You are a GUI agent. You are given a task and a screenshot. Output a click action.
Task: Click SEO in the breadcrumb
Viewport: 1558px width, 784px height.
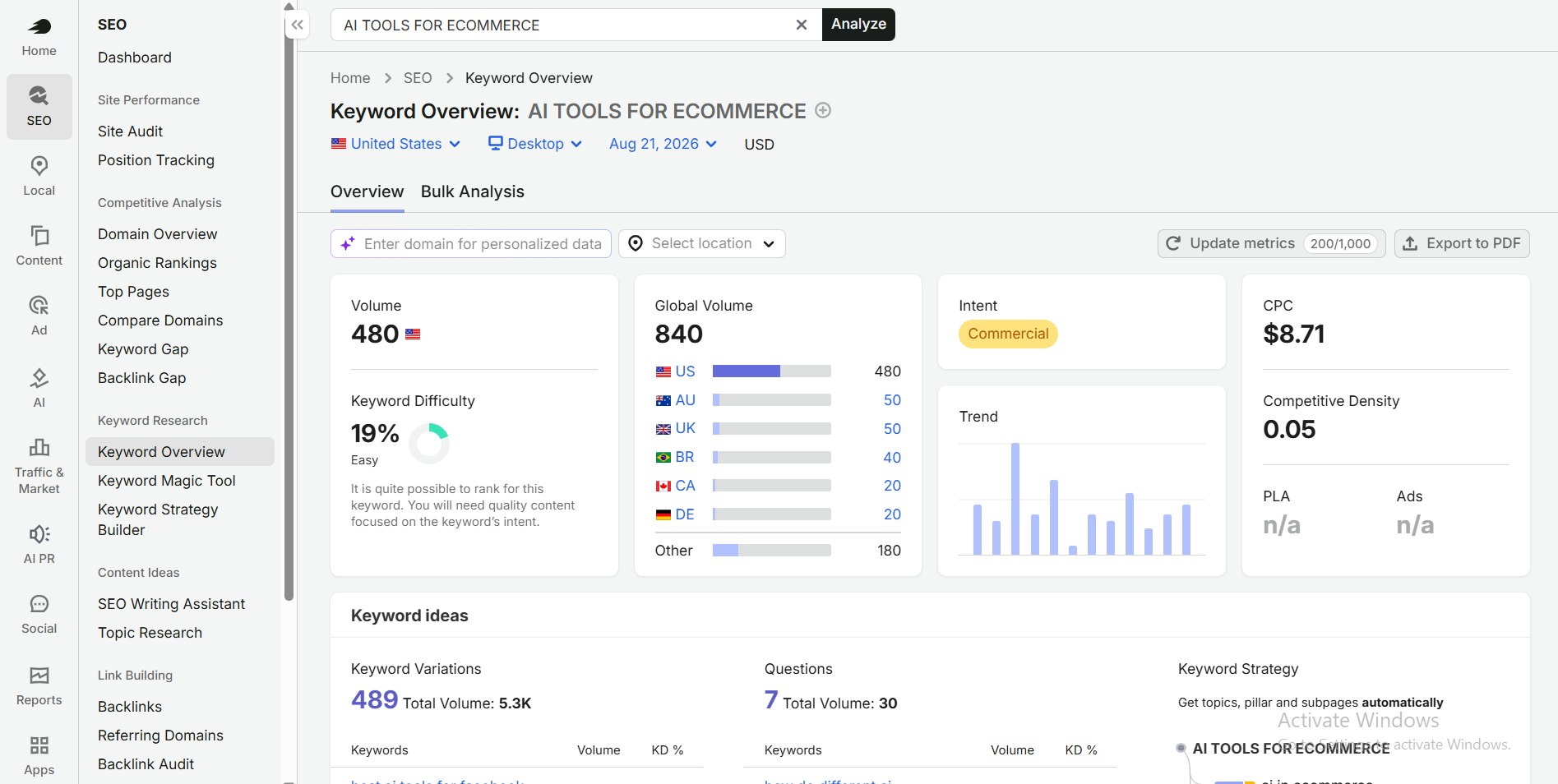pyautogui.click(x=418, y=78)
